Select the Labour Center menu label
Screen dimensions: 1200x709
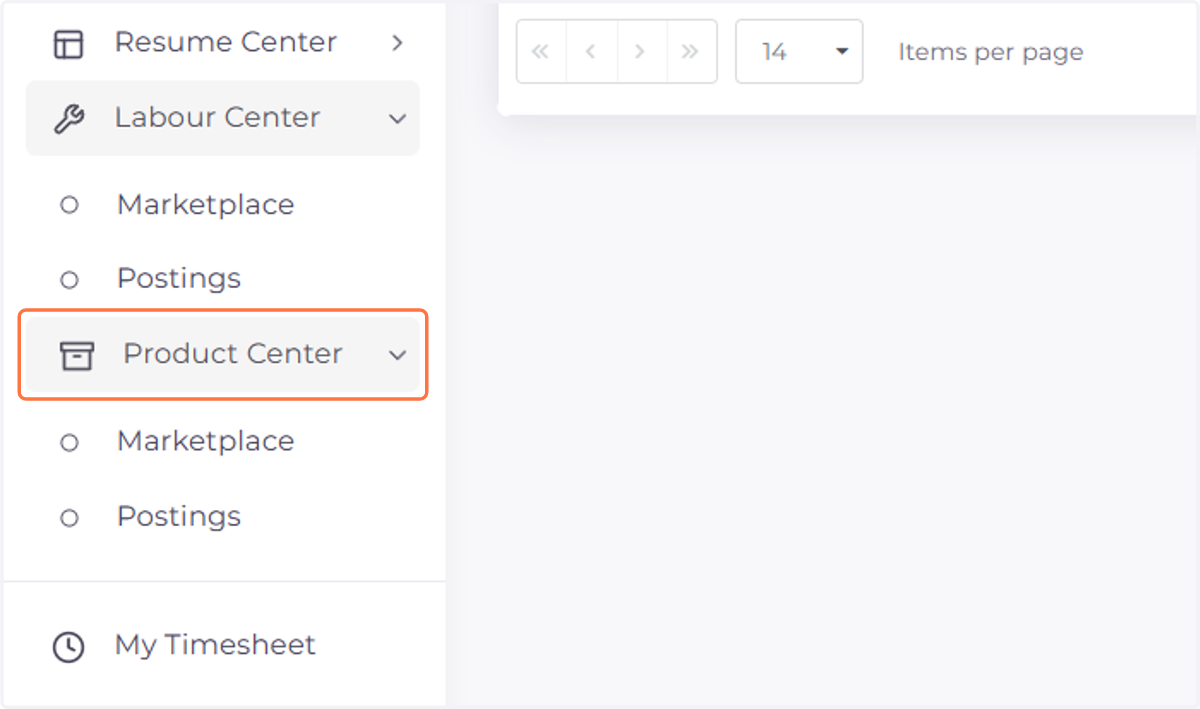[217, 117]
